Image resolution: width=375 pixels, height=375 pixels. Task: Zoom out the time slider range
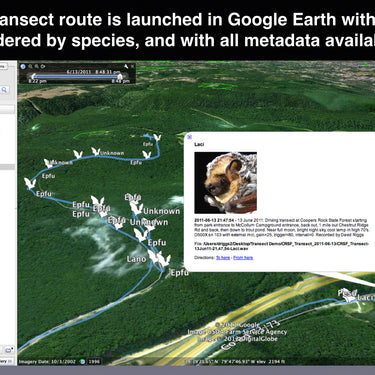[x=30, y=66]
